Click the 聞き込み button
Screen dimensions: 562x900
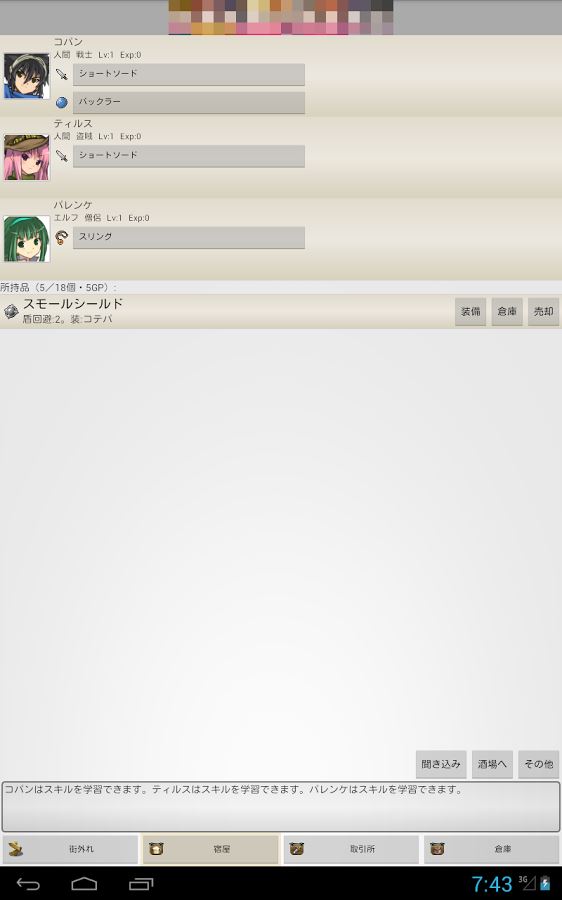tap(441, 764)
